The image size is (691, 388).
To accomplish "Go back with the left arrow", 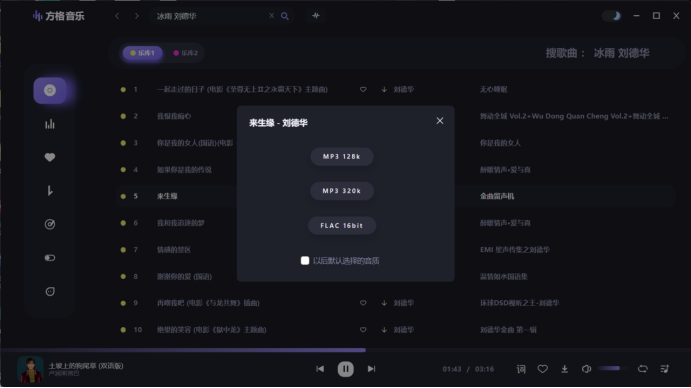I will pos(117,16).
